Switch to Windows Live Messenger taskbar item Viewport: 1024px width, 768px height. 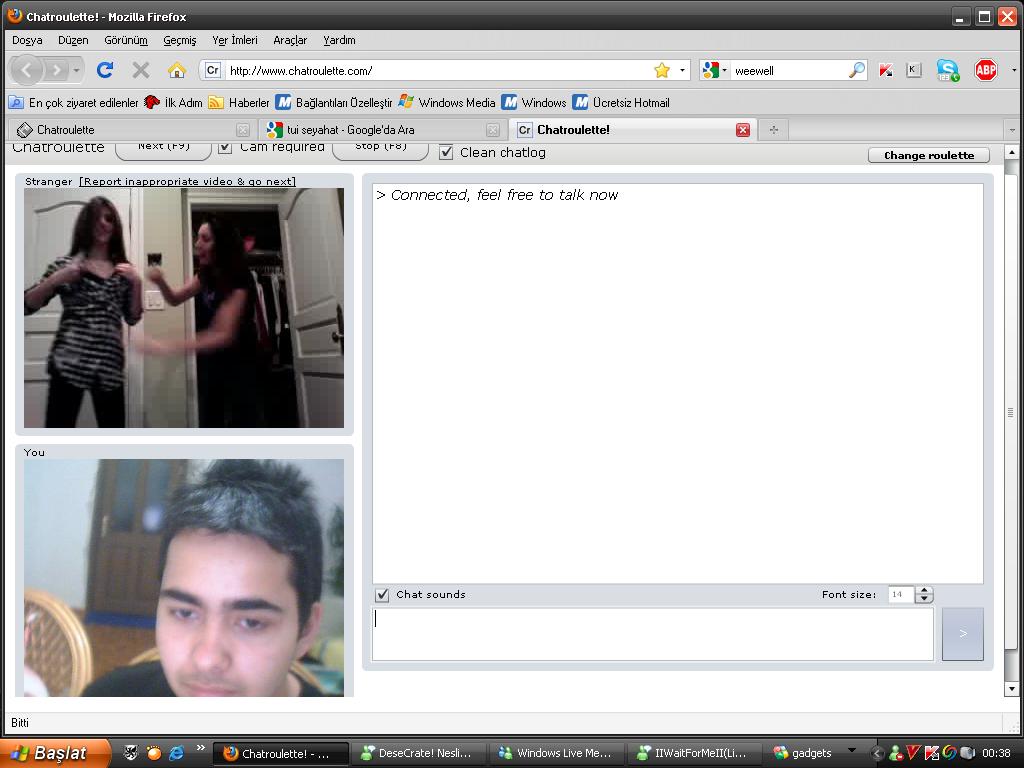click(555, 753)
